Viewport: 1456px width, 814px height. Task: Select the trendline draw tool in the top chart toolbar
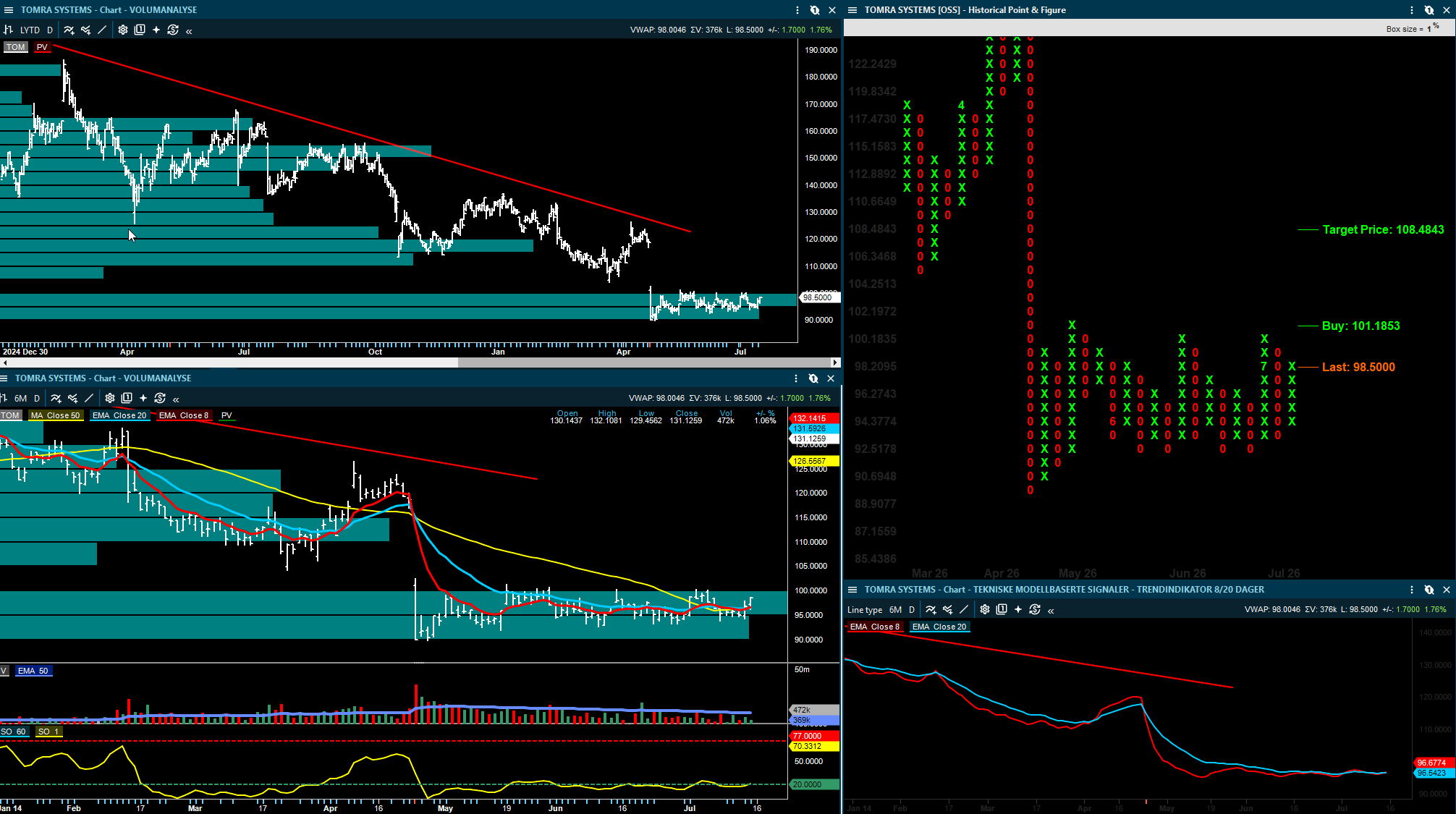tap(102, 30)
